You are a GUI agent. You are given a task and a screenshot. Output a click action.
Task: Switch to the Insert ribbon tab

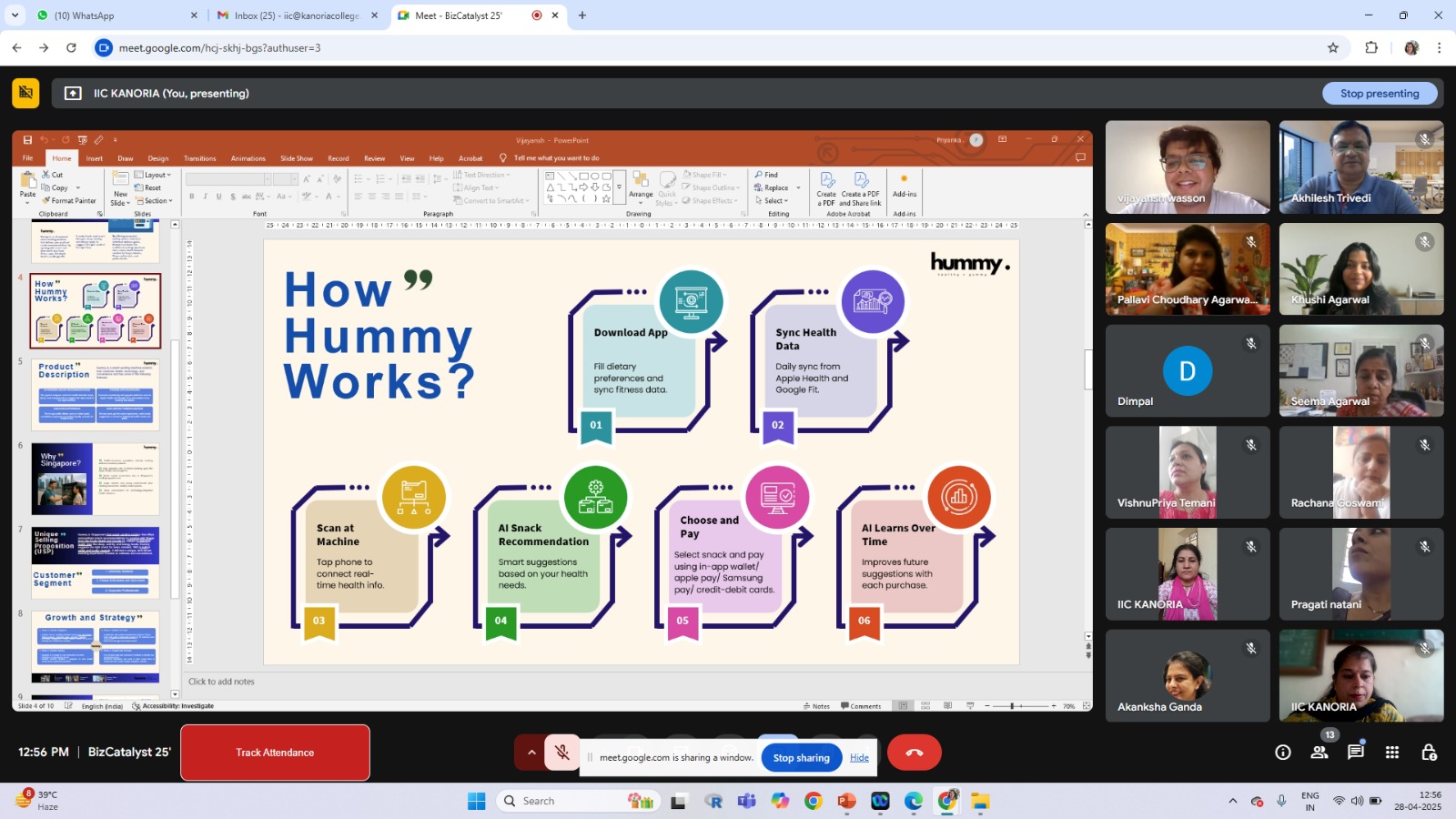tap(95, 158)
